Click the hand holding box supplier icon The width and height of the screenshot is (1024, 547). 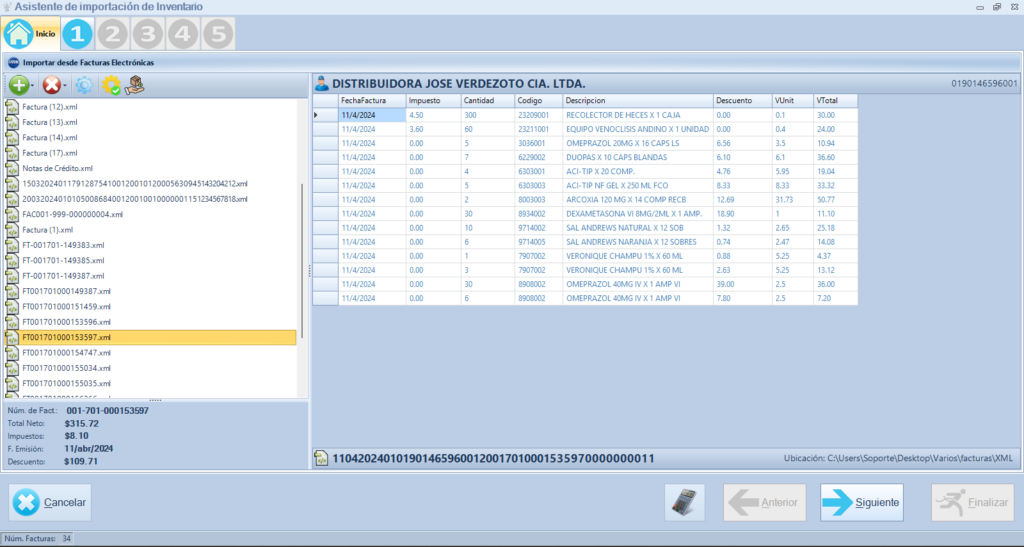click(x=135, y=85)
